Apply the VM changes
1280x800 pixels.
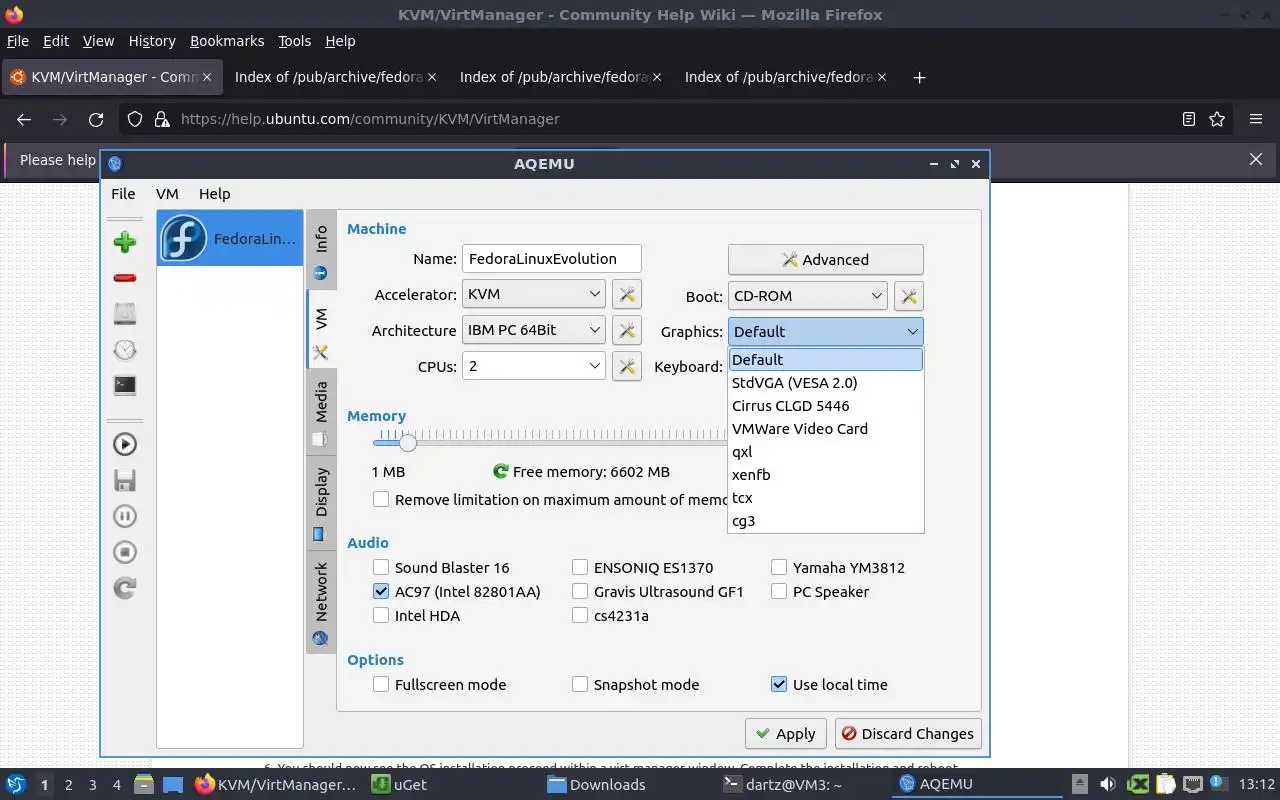coord(786,733)
